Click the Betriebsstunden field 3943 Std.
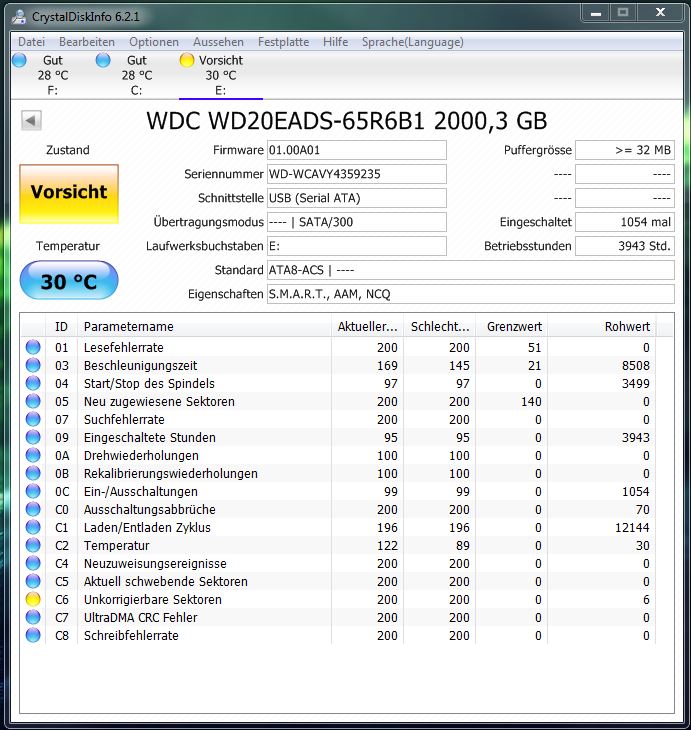Viewport: 691px width, 730px height. (x=625, y=246)
